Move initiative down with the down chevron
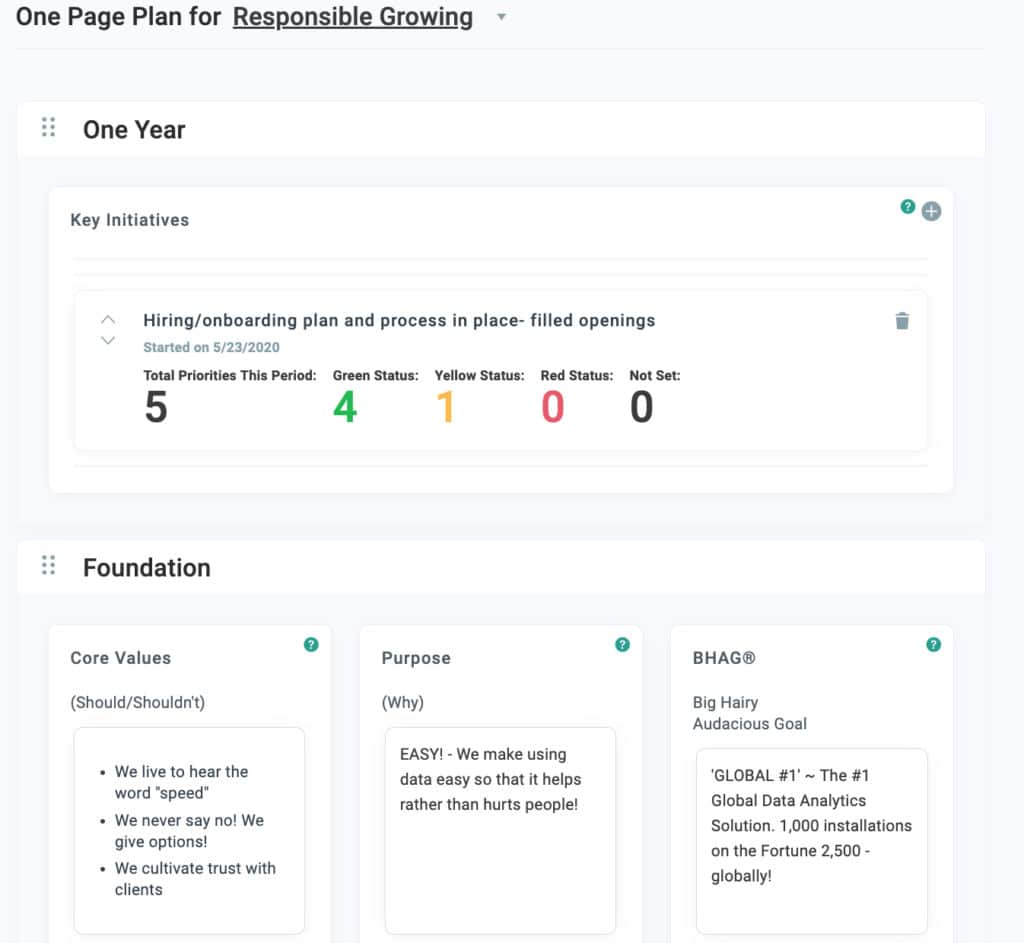This screenshot has width=1024, height=943. [108, 341]
